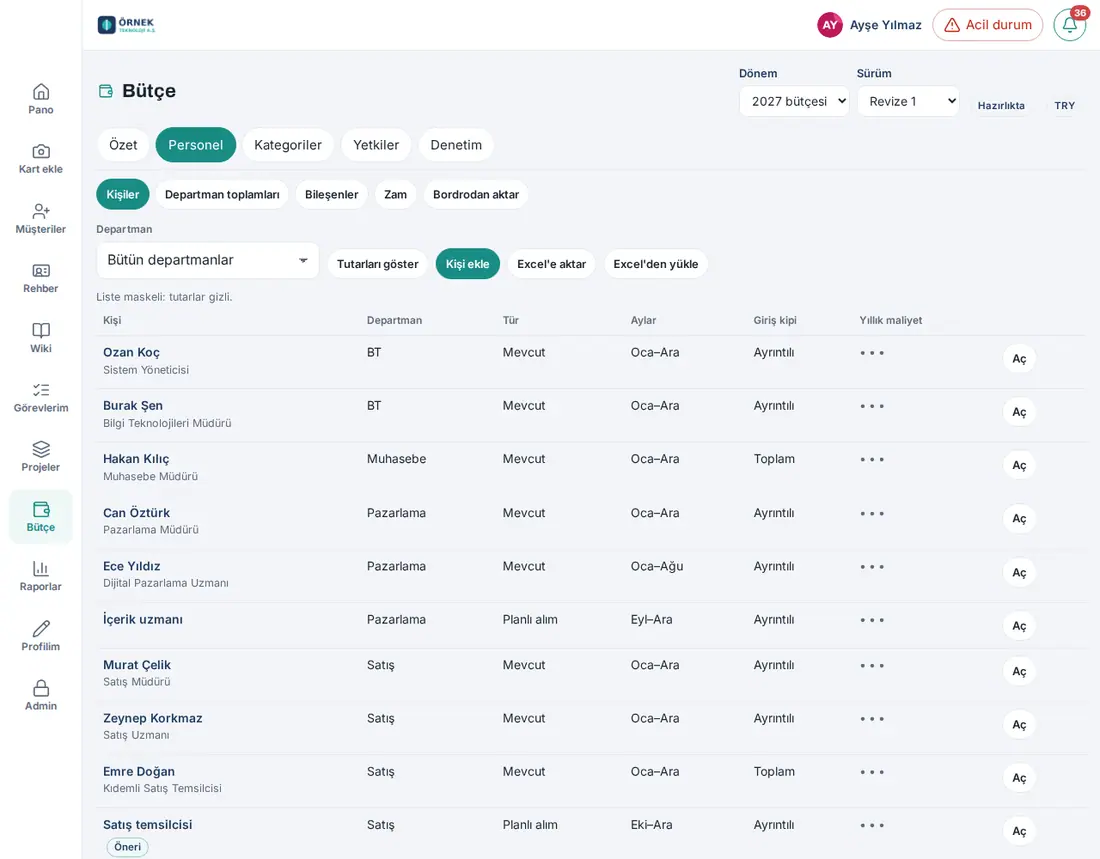Select the Bileşenler sub-tab

pyautogui.click(x=331, y=194)
